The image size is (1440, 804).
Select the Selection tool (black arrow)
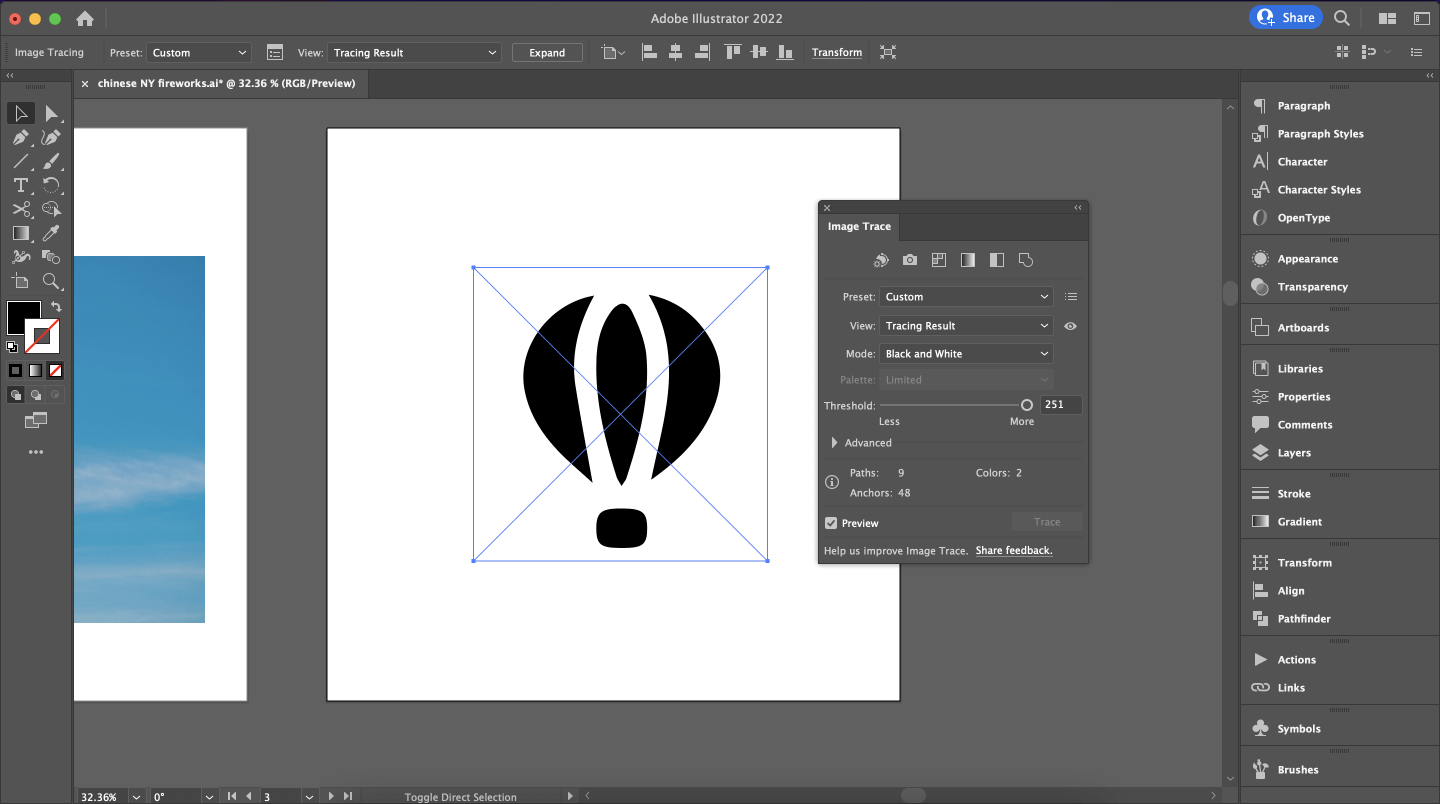pos(21,114)
